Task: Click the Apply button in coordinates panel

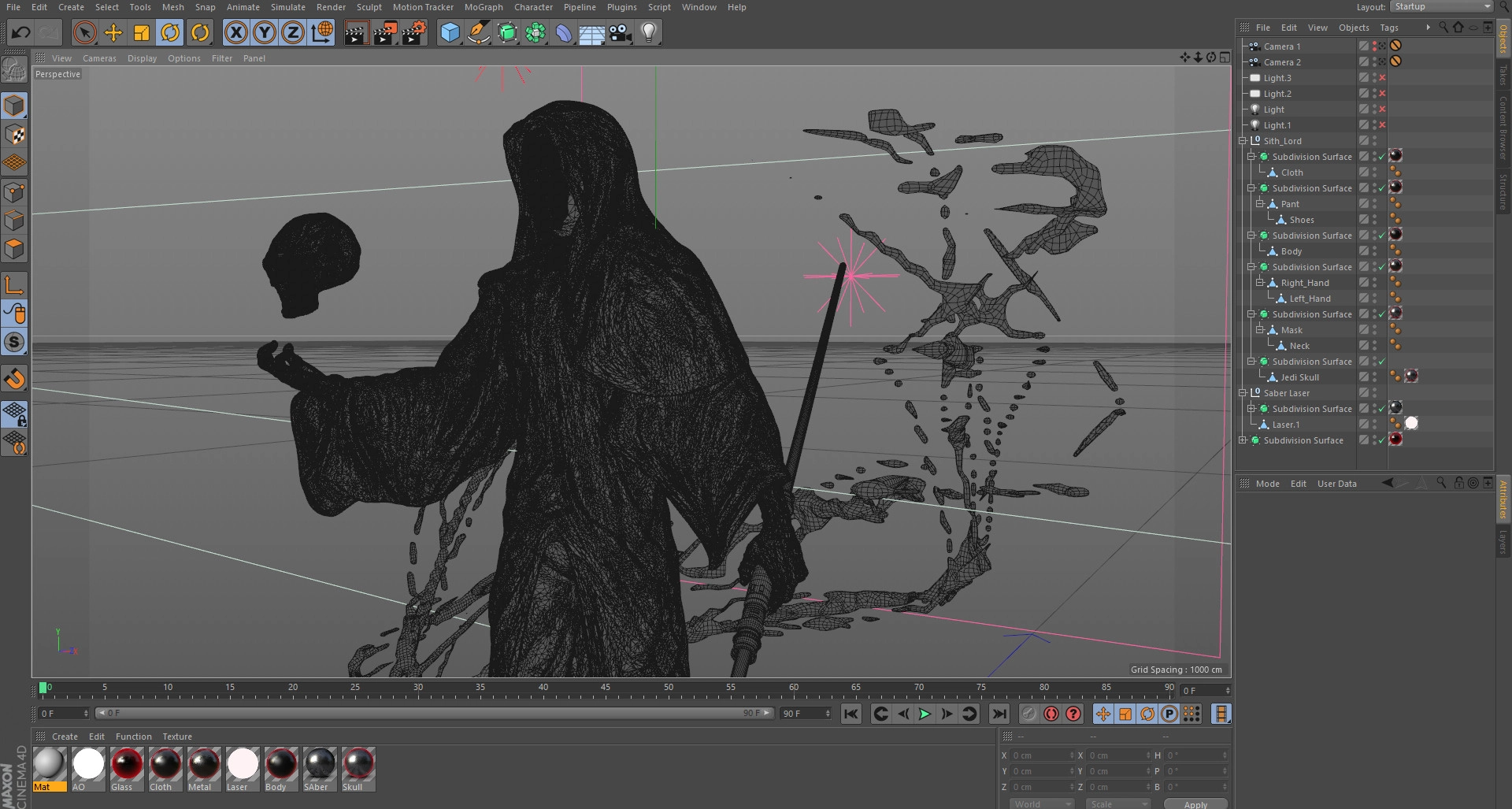Action: tap(1195, 803)
